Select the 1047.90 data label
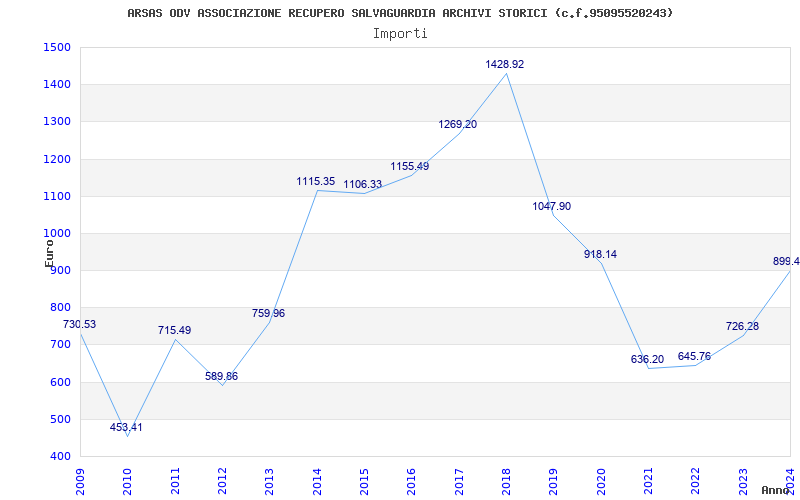 [x=552, y=207]
